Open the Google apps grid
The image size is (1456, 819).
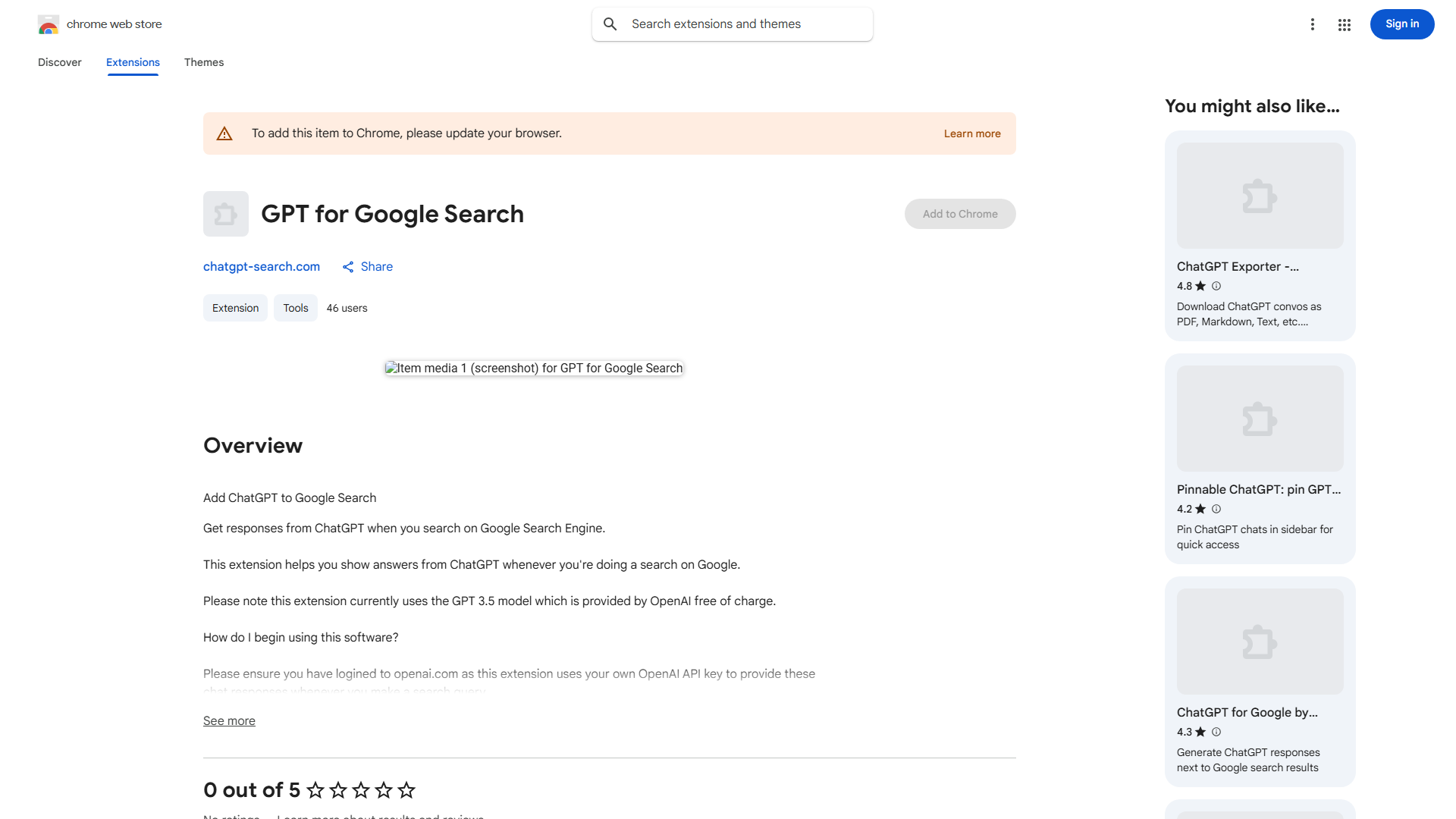pos(1344,24)
